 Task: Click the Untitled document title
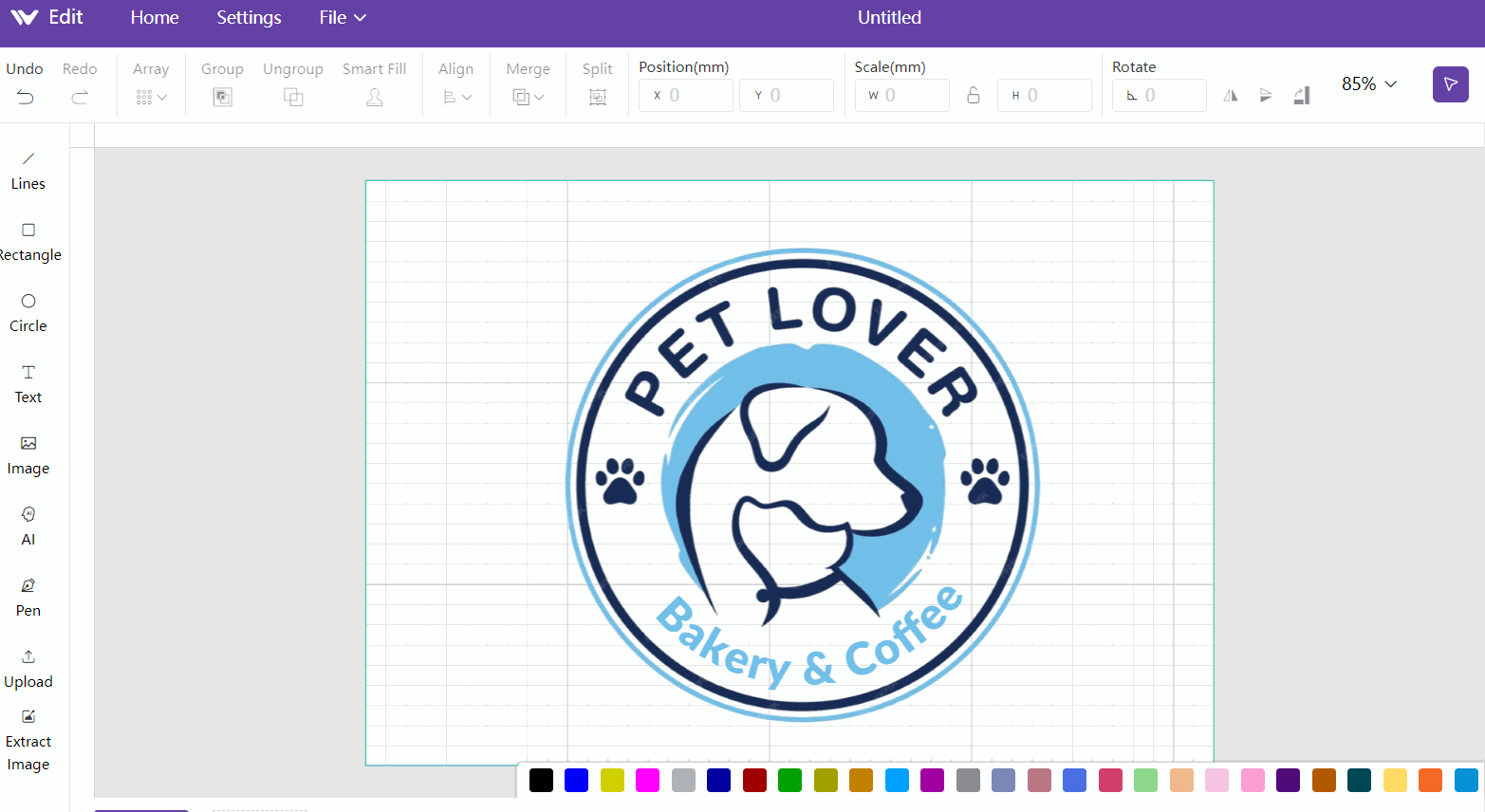889,17
